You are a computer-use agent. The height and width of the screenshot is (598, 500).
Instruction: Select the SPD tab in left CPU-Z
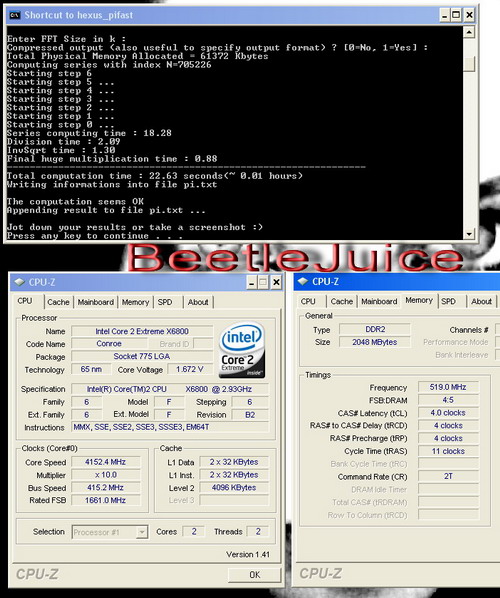[165, 302]
